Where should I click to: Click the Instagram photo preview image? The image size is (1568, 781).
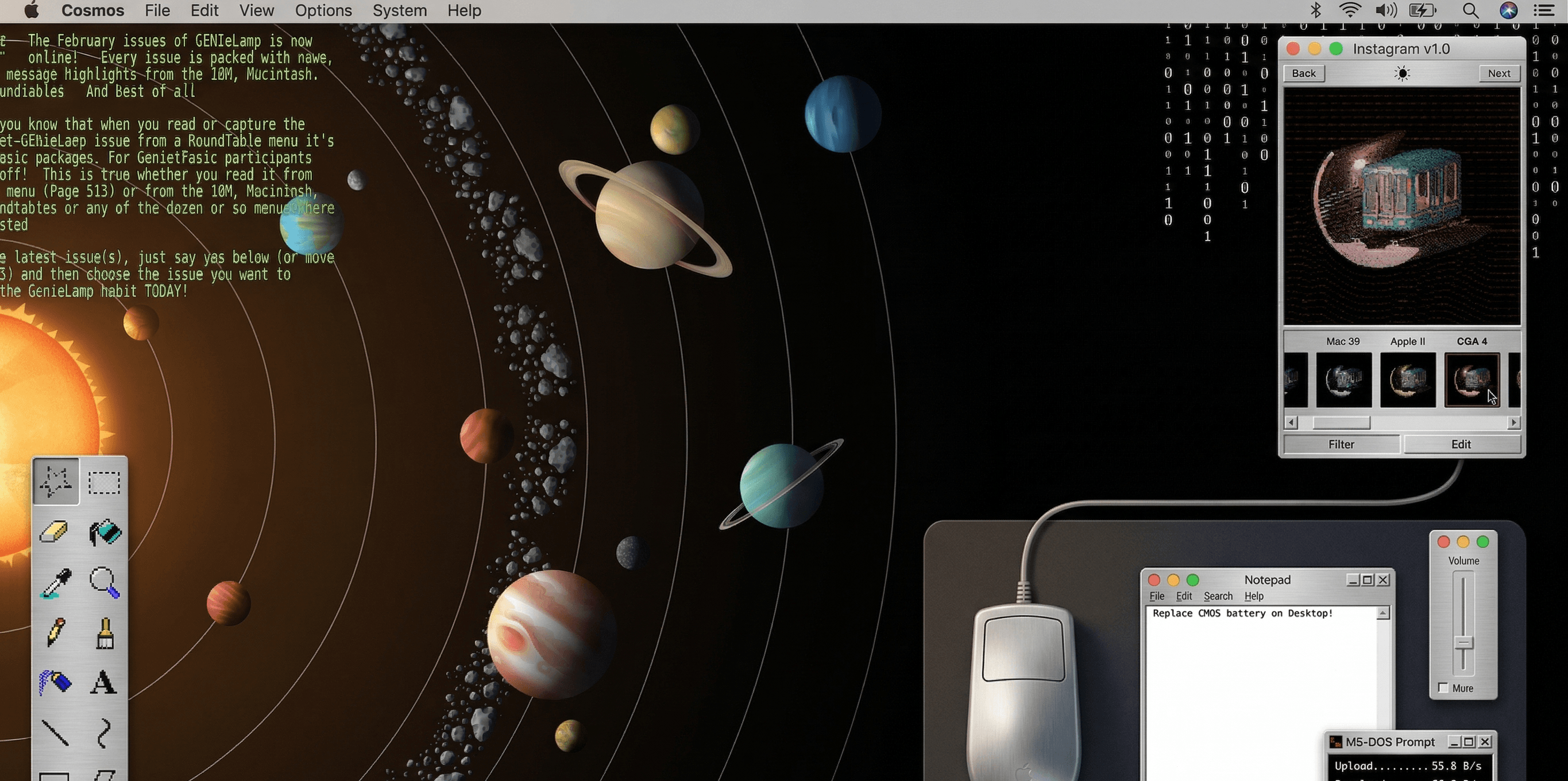pos(1402,206)
